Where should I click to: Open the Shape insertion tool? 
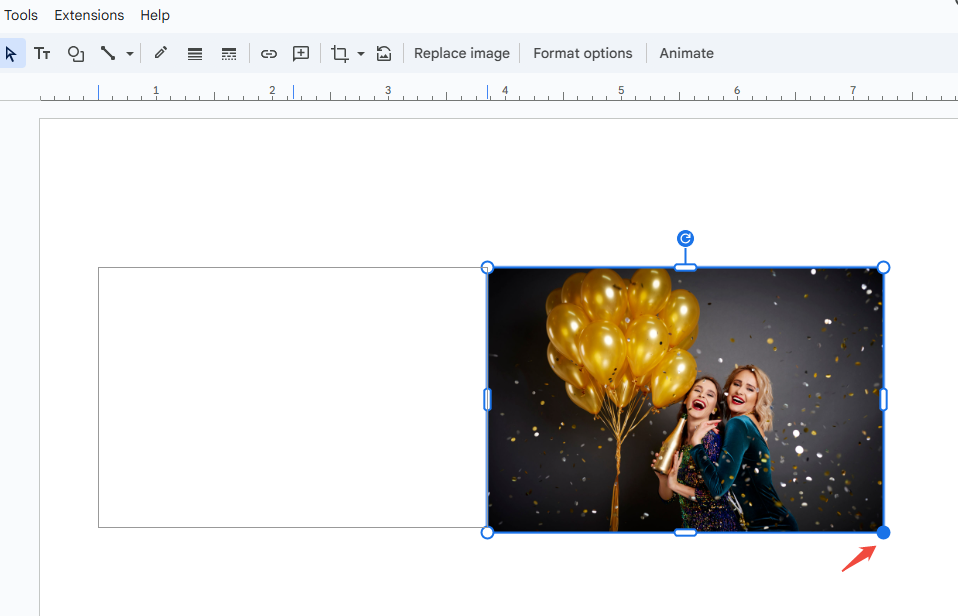coord(75,53)
